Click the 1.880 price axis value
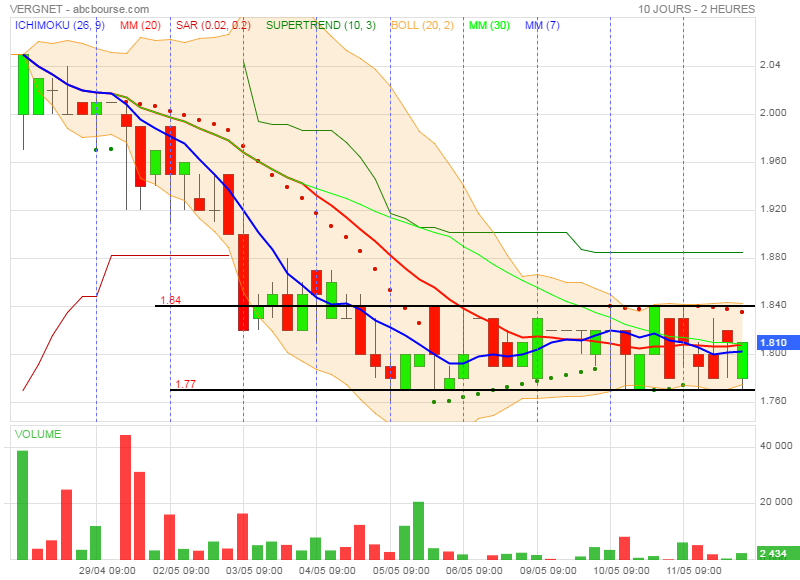The height and width of the screenshot is (580, 800). click(773, 257)
